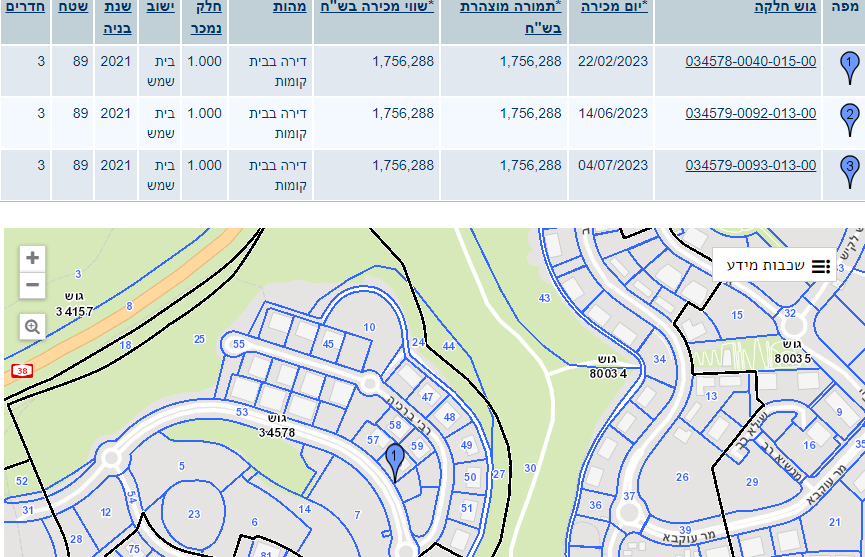Open parcel link 034579-0093-013-00
The height and width of the screenshot is (557, 865).
750,165
